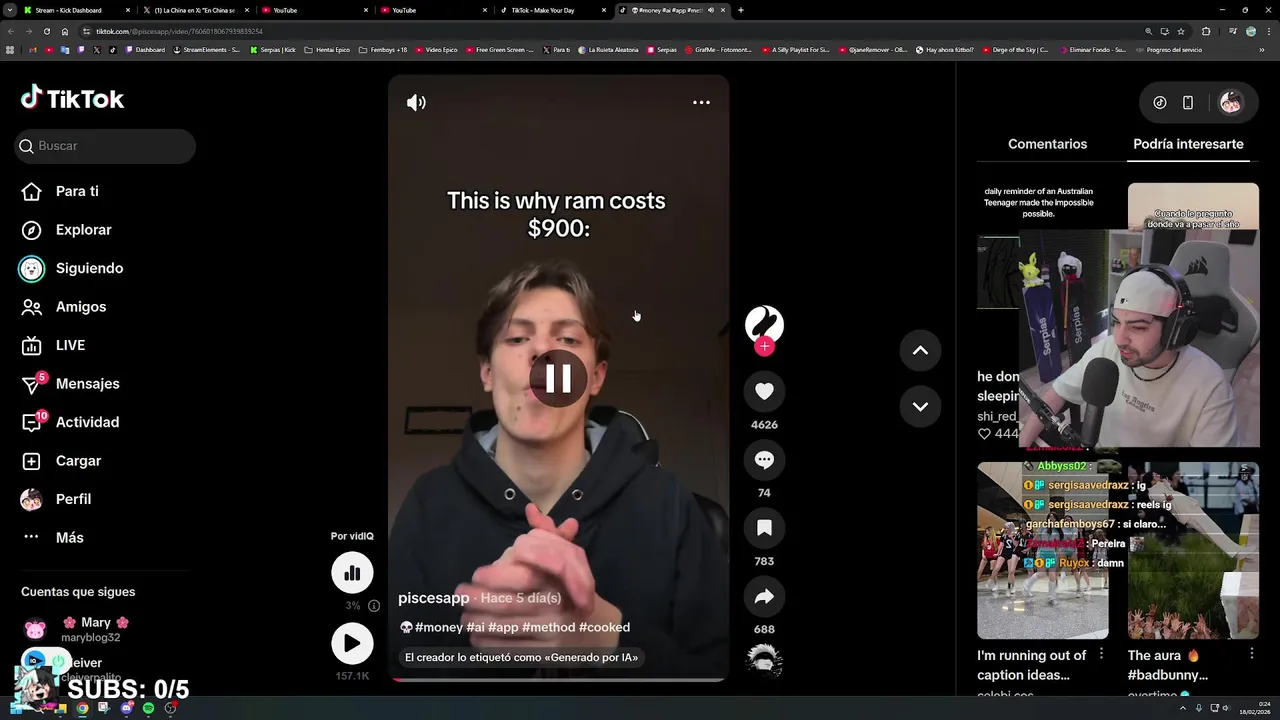Open the browser extensions puzzle icon
The width and height of the screenshot is (1280, 720).
click(1205, 31)
